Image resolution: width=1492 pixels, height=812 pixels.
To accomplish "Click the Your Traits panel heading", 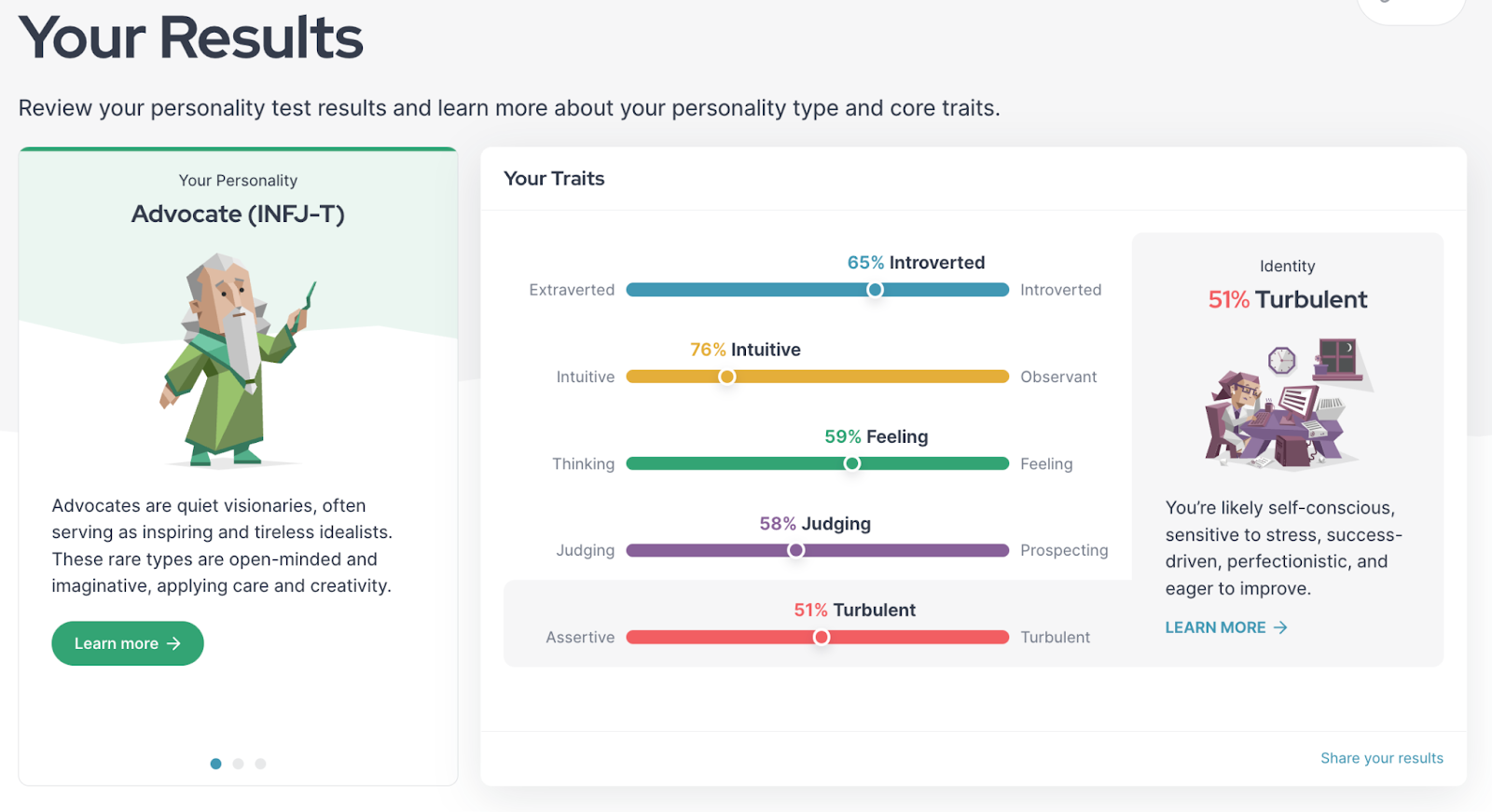I will pos(554,178).
